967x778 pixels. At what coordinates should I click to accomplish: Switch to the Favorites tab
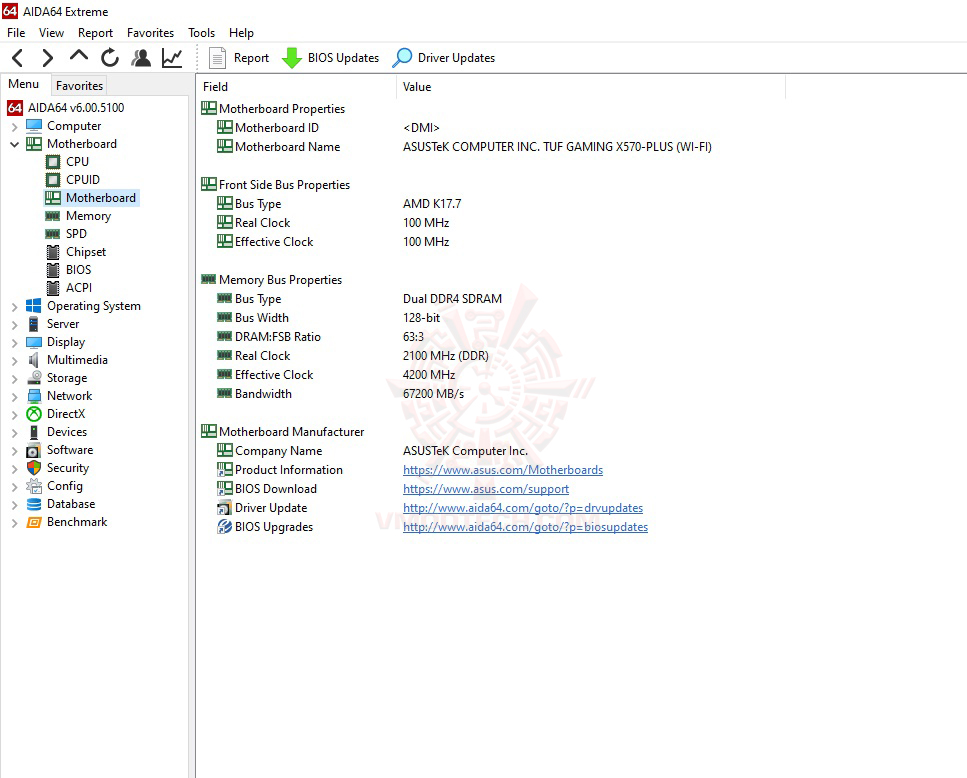79,86
